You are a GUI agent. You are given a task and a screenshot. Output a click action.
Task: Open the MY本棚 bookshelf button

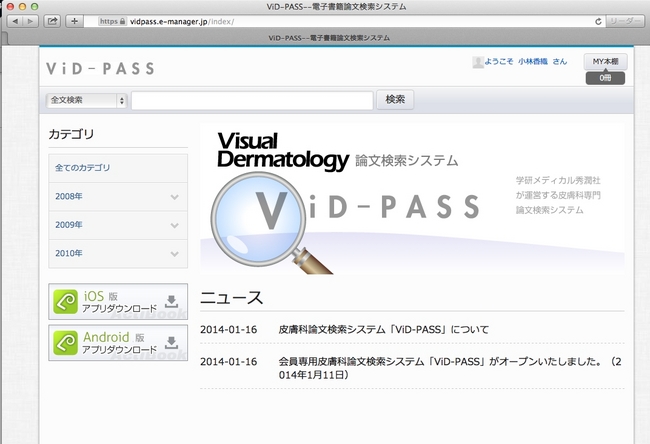click(605, 61)
